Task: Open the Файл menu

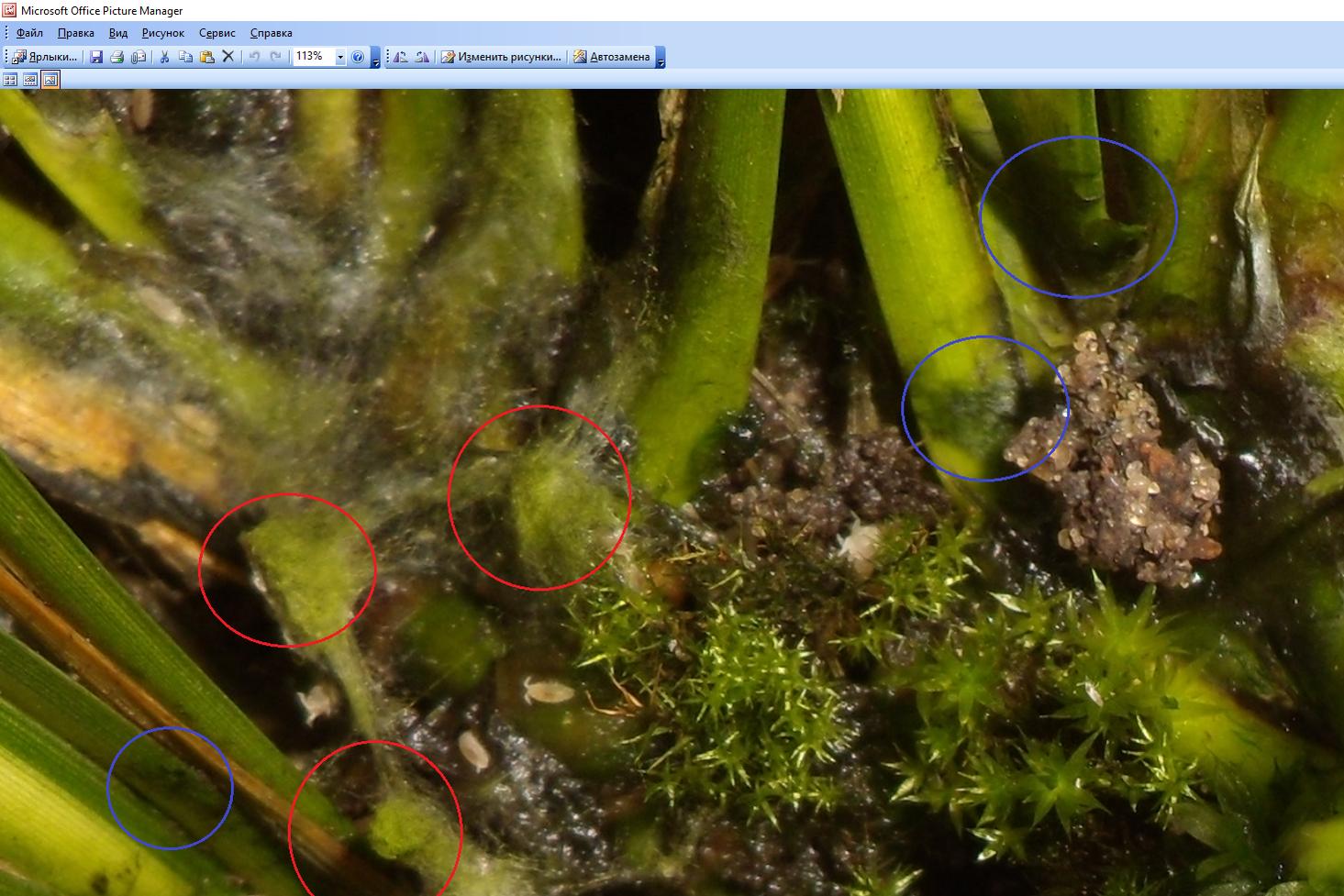Action: pyautogui.click(x=29, y=33)
